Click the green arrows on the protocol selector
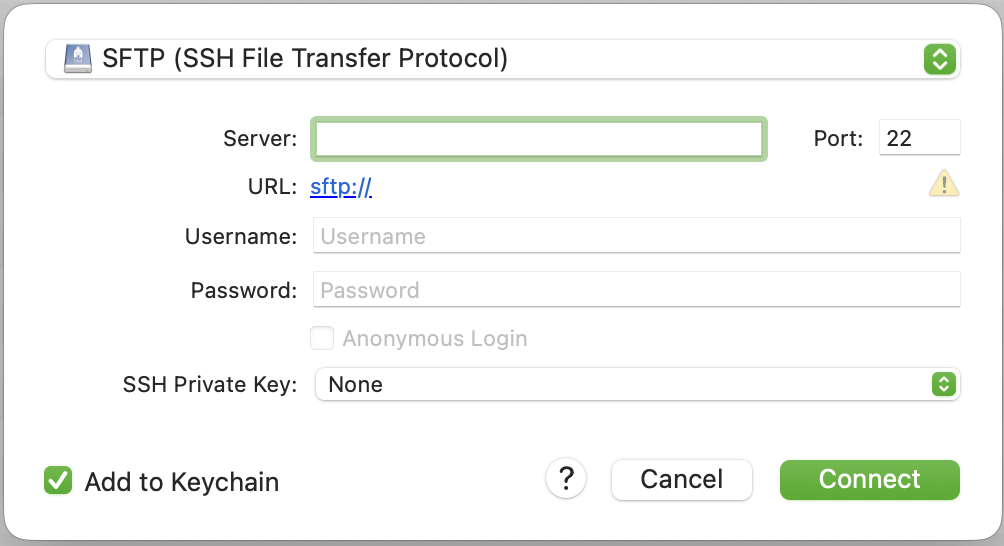Image resolution: width=1004 pixels, height=546 pixels. click(939, 59)
